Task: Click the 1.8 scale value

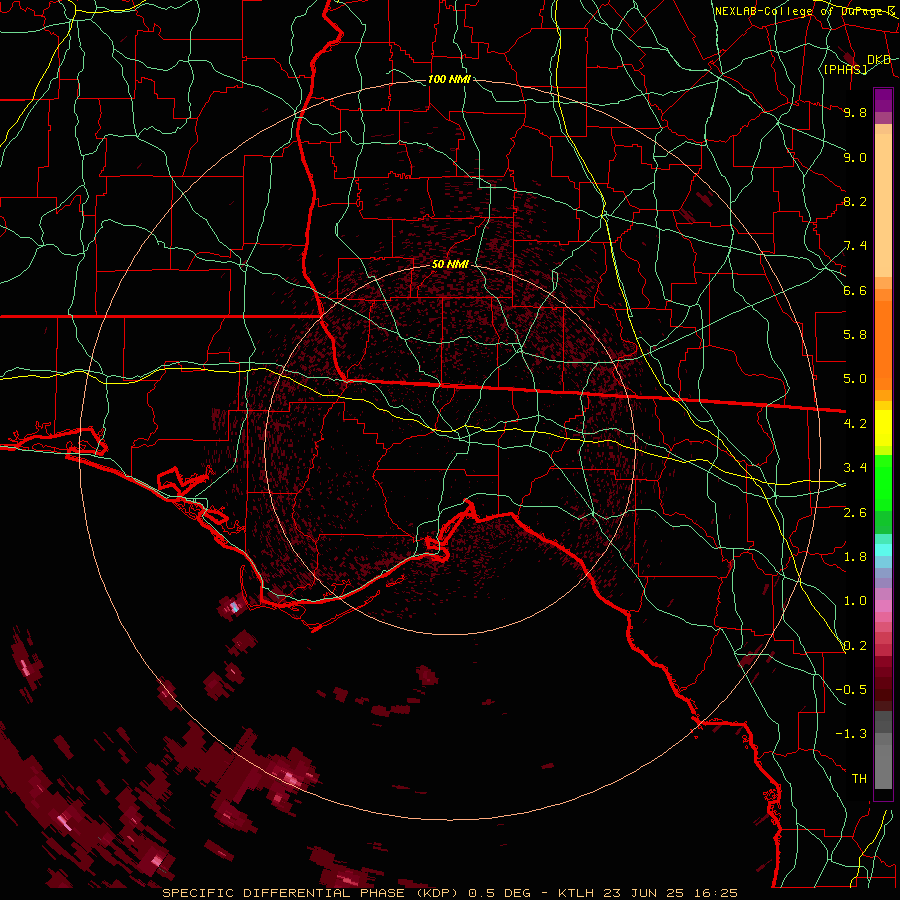Action: [855, 557]
